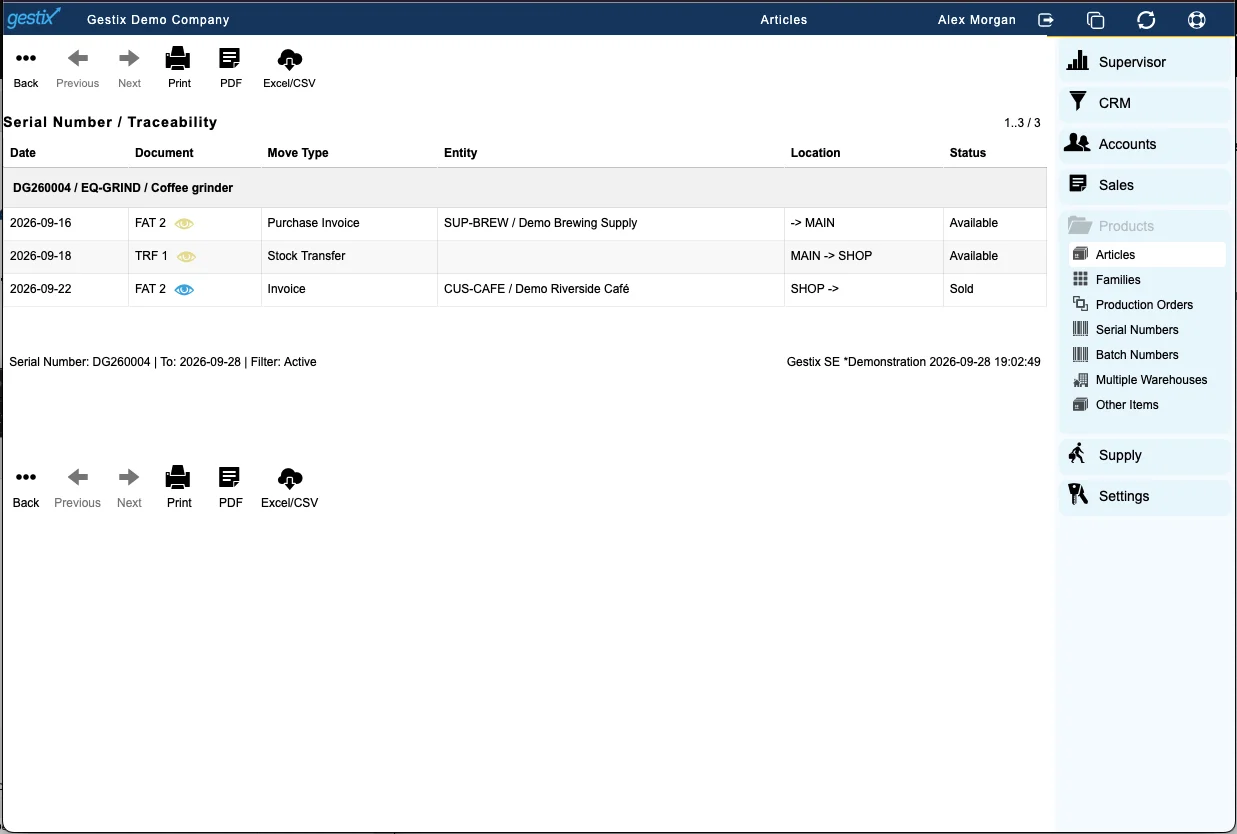Image resolution: width=1237 pixels, height=834 pixels.
Task: Click the Gestix Demo Company title
Action: click(x=158, y=20)
